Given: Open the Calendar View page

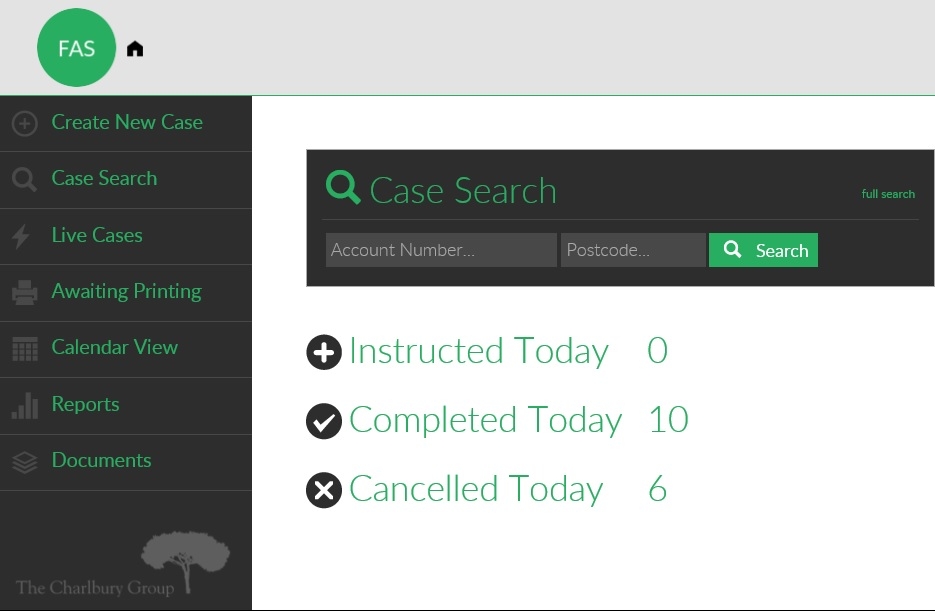Looking at the screenshot, I should 115,347.
